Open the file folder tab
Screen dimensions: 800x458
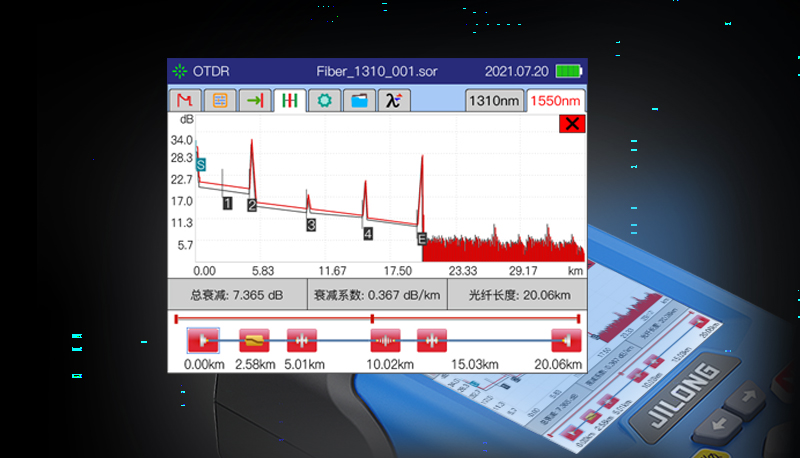(359, 100)
